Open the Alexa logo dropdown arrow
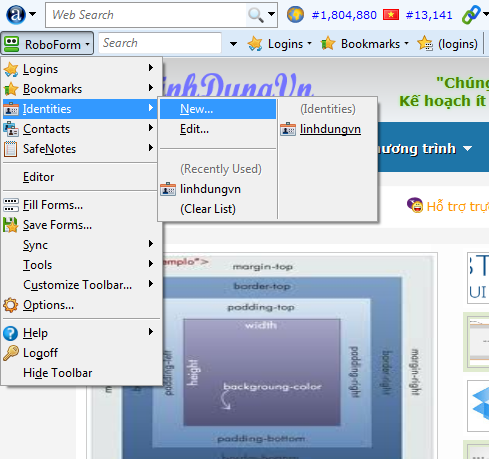This screenshot has width=489, height=459. pyautogui.click(x=33, y=14)
